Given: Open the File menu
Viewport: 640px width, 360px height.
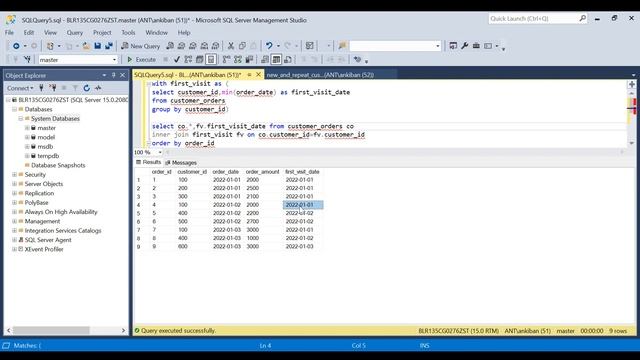Looking at the screenshot, I should (9, 33).
